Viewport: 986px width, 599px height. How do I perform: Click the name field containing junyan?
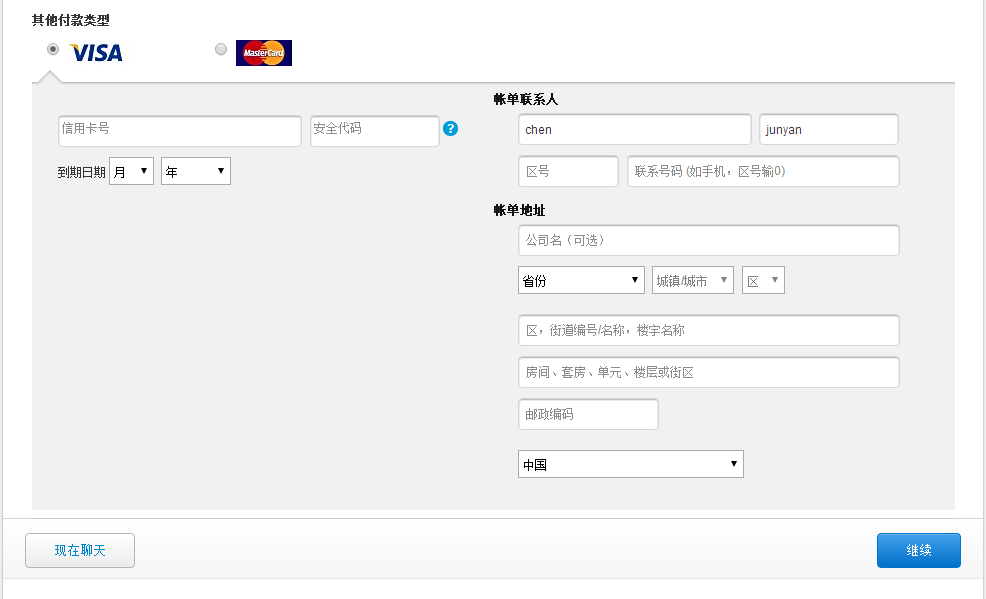(x=829, y=129)
